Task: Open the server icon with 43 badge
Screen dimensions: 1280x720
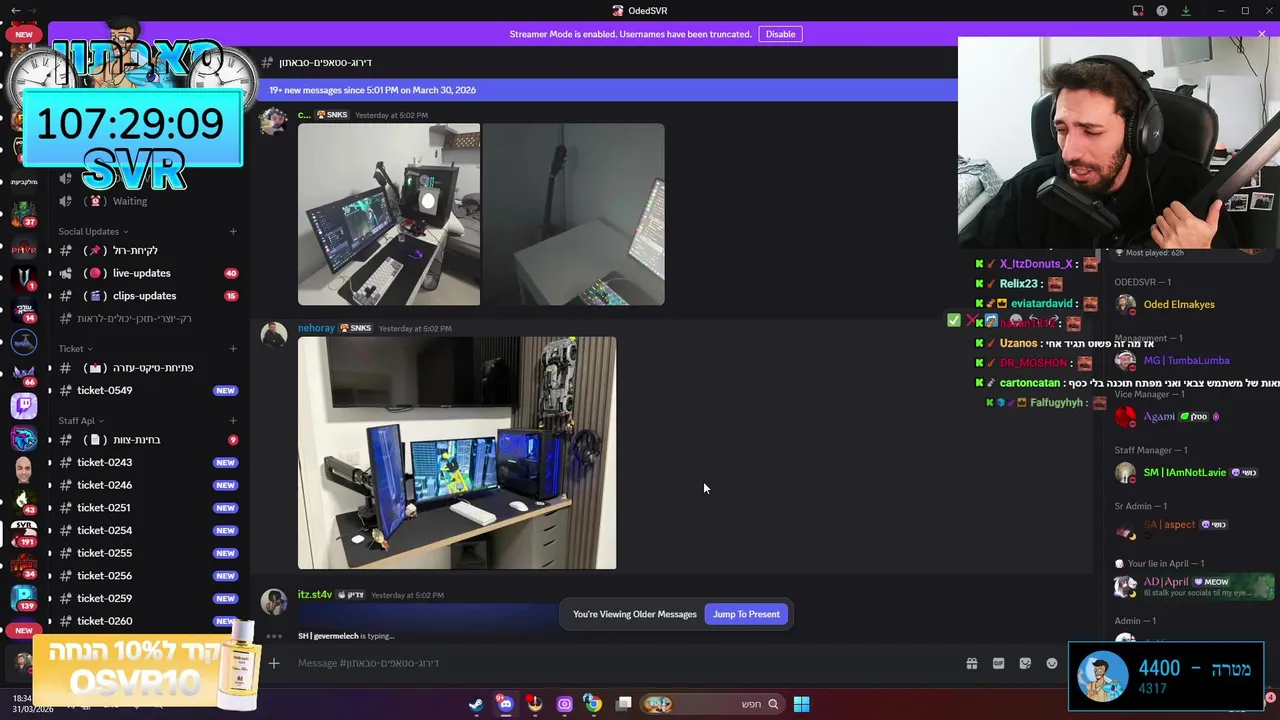Action: (24, 501)
